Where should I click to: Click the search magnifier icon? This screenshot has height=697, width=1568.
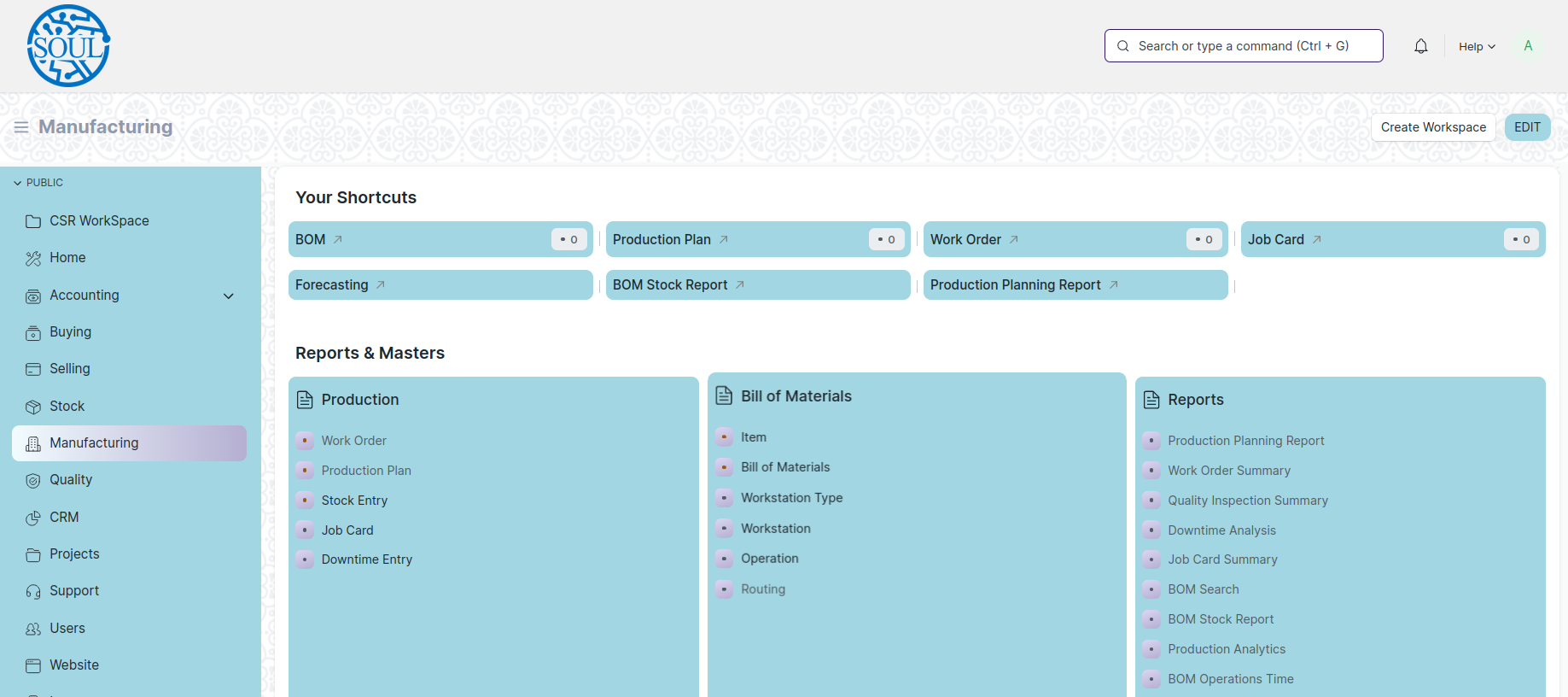click(x=1123, y=46)
